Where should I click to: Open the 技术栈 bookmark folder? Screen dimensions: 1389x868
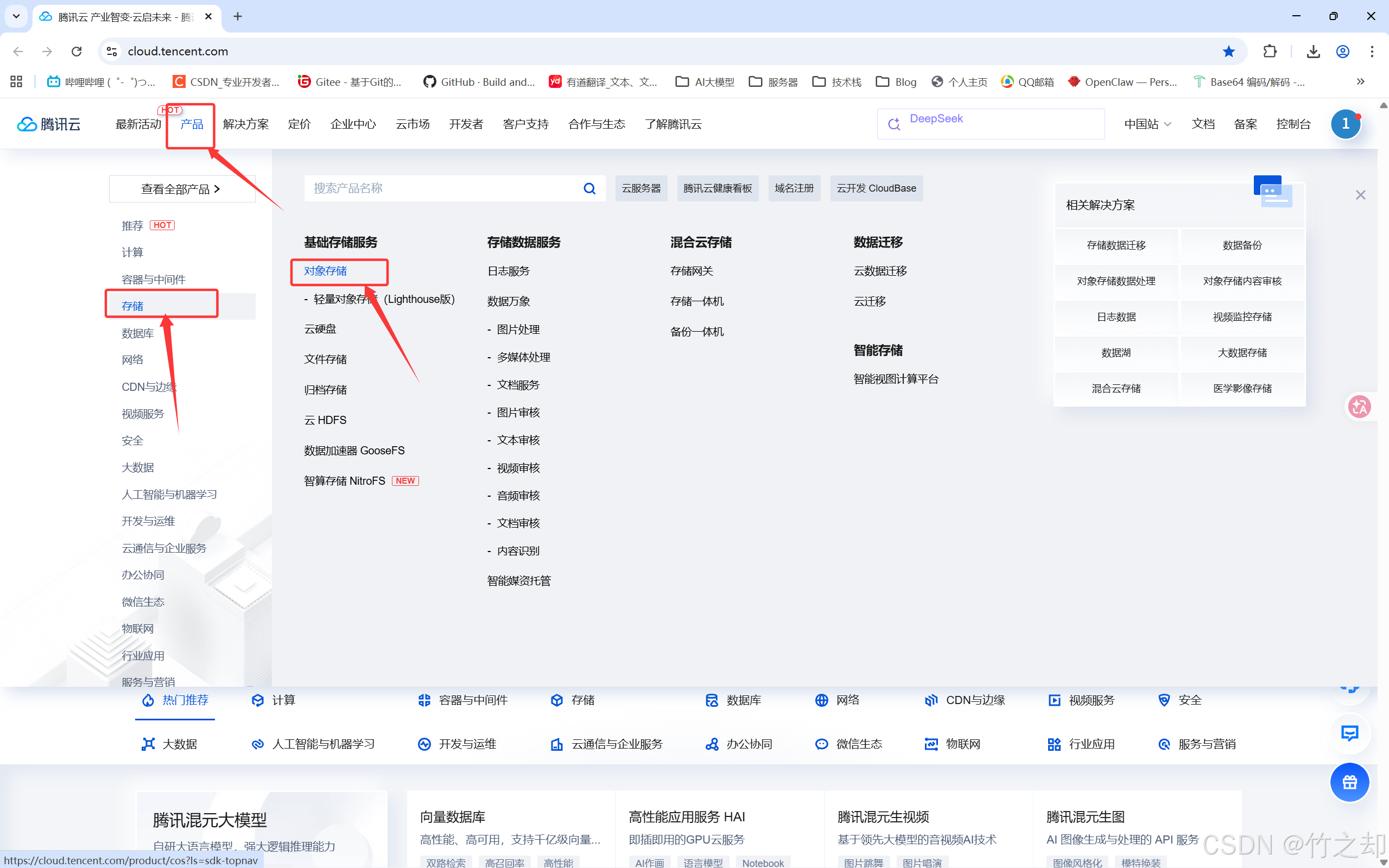pyautogui.click(x=837, y=81)
